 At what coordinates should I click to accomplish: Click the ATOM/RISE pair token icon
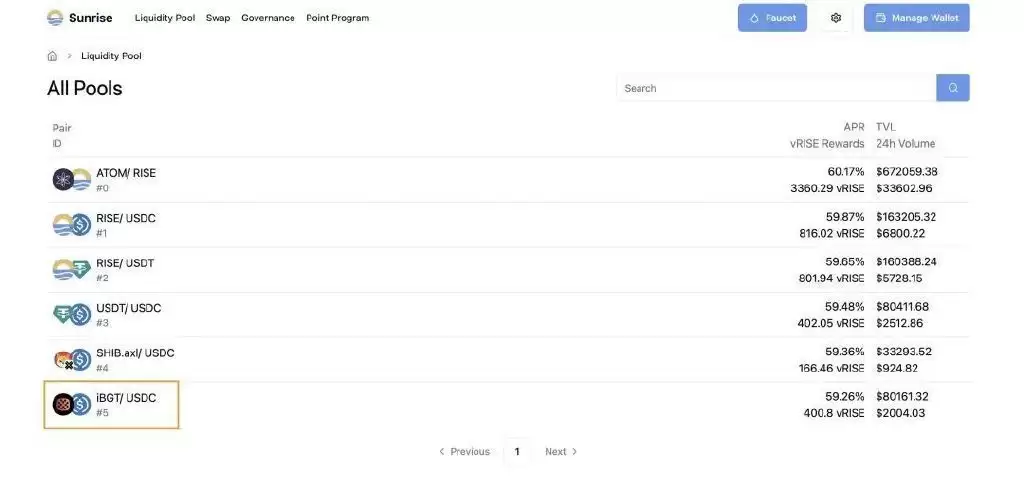pos(71,180)
